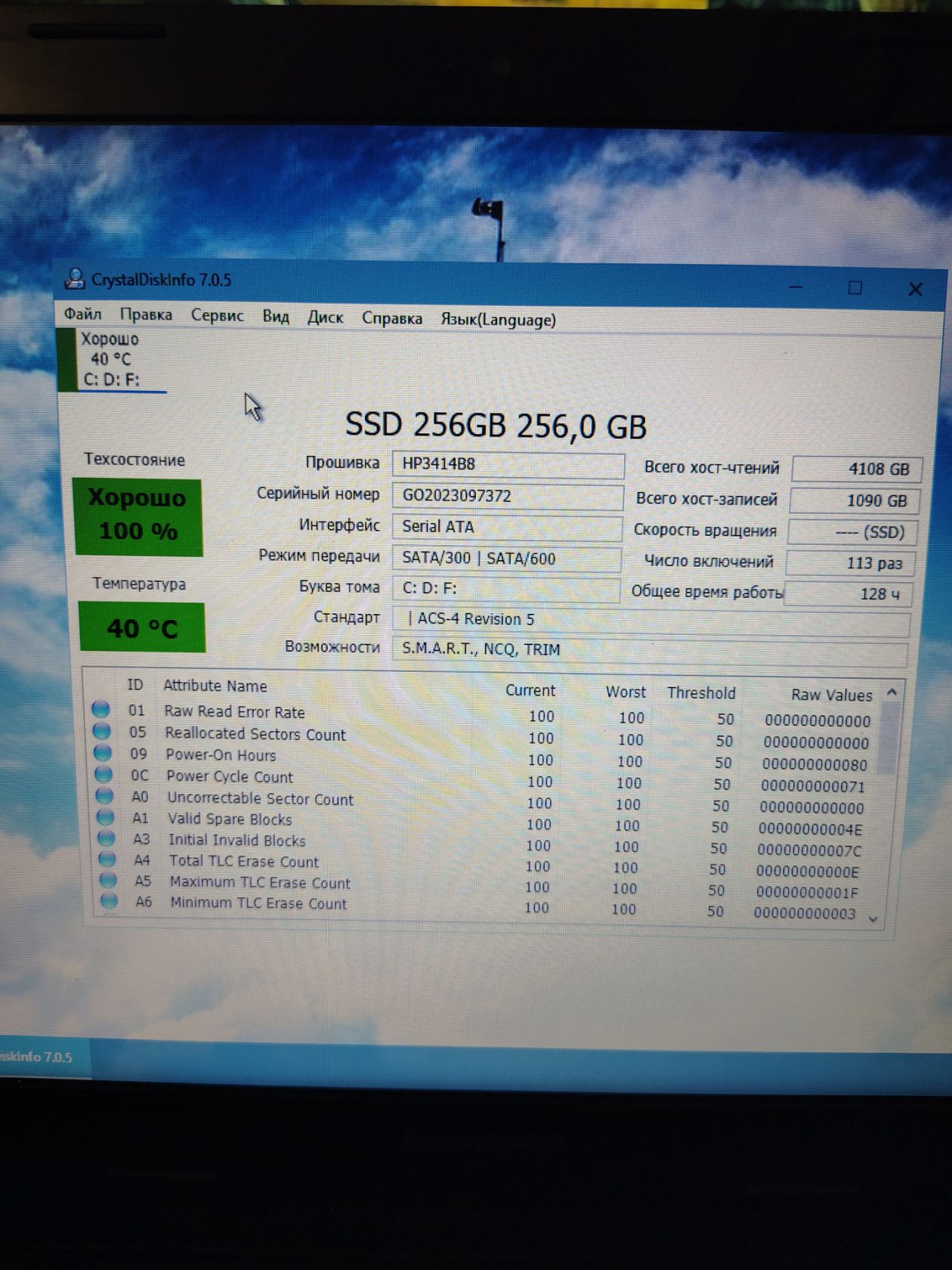The image size is (952, 1270).
Task: Click the drive letter field under Буква тома
Action: tap(505, 589)
